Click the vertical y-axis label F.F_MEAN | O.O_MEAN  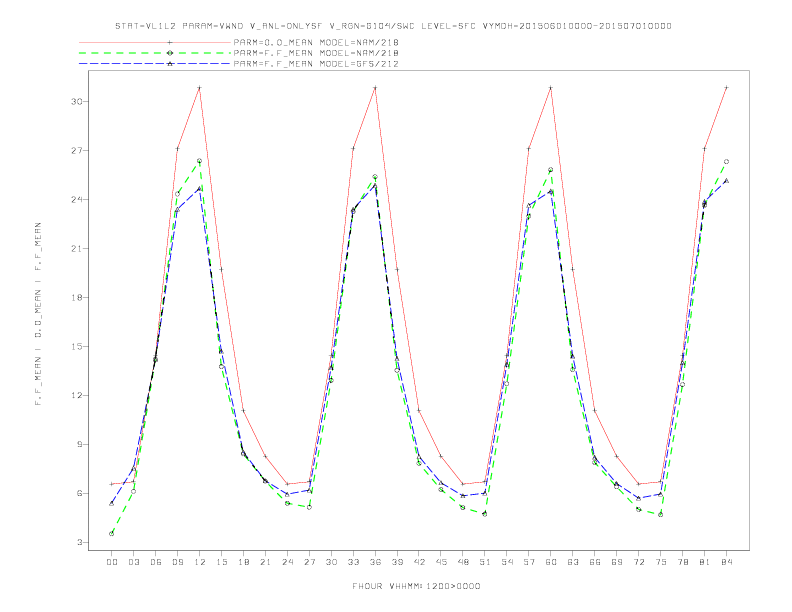pyautogui.click(x=38, y=314)
